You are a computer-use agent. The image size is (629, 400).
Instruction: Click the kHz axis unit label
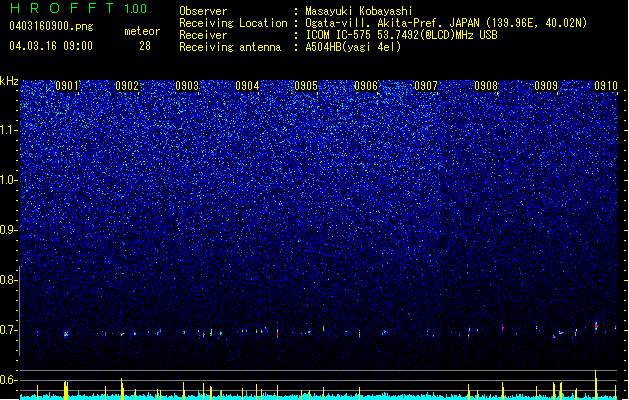point(9,81)
